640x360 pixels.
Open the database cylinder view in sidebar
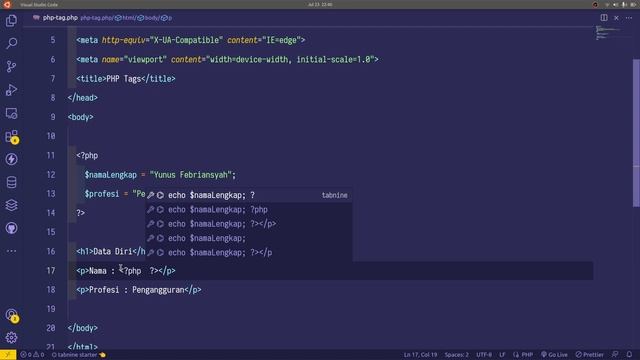click(x=11, y=182)
